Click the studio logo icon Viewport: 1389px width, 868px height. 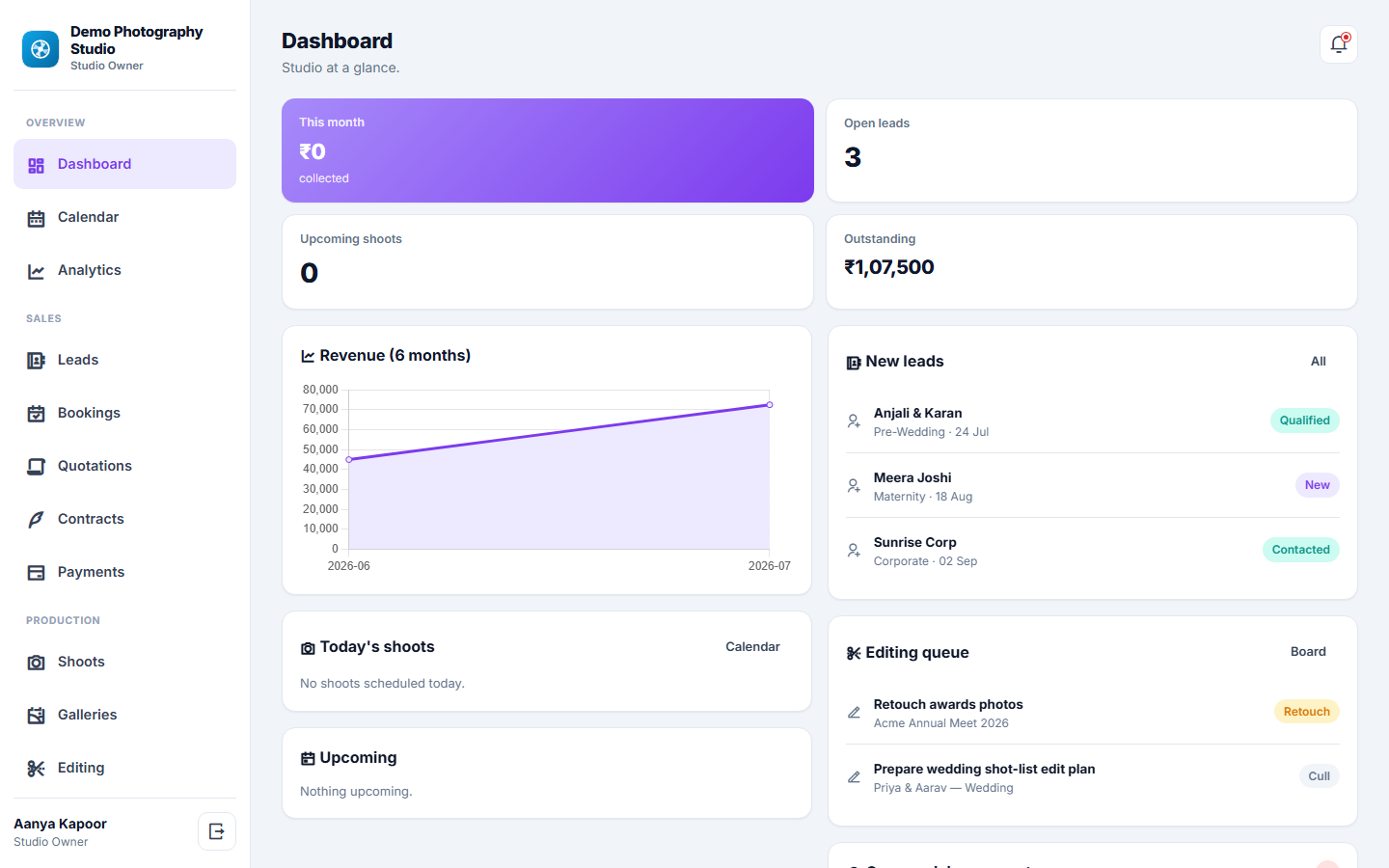(41, 49)
